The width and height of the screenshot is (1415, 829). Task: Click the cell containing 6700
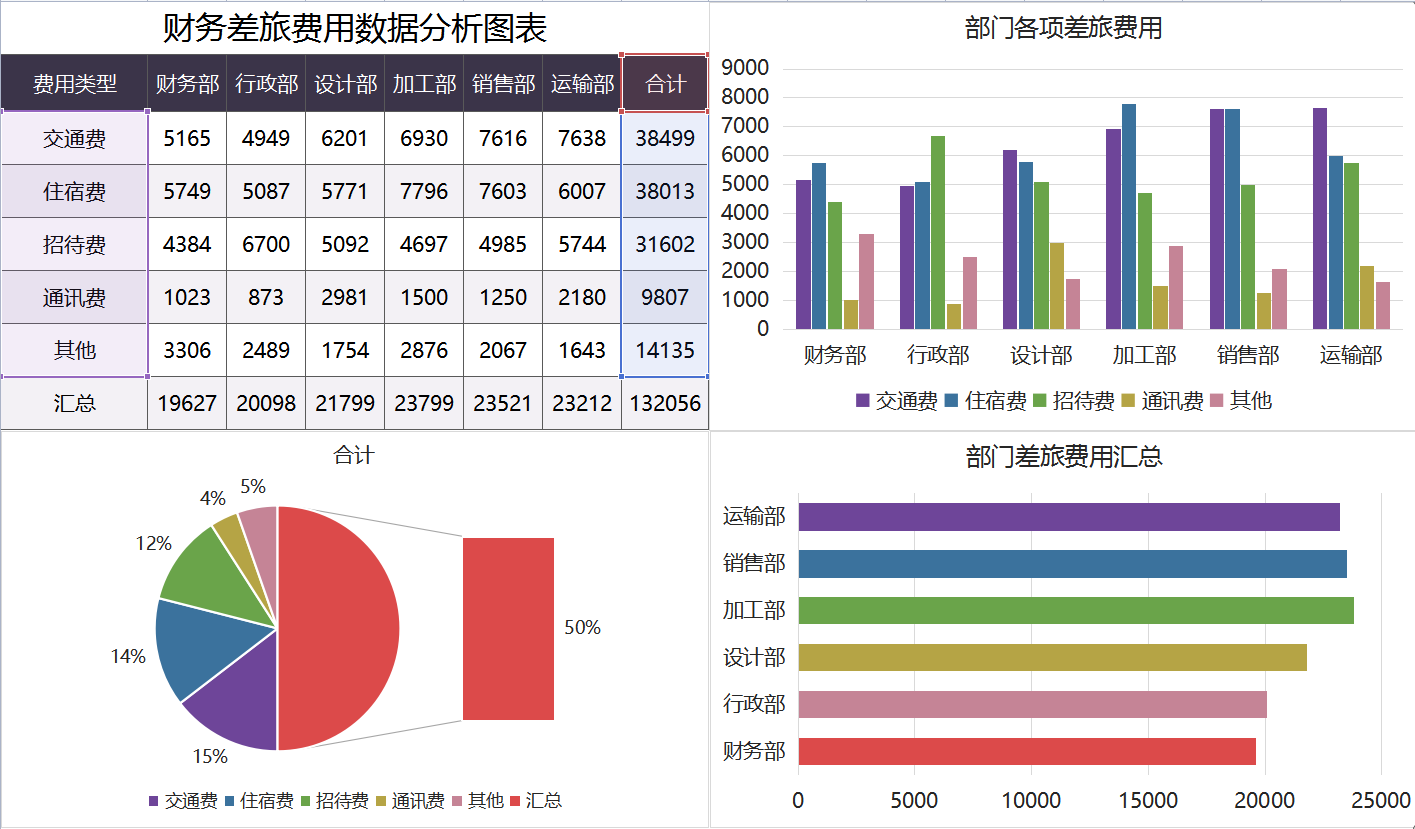click(266, 245)
